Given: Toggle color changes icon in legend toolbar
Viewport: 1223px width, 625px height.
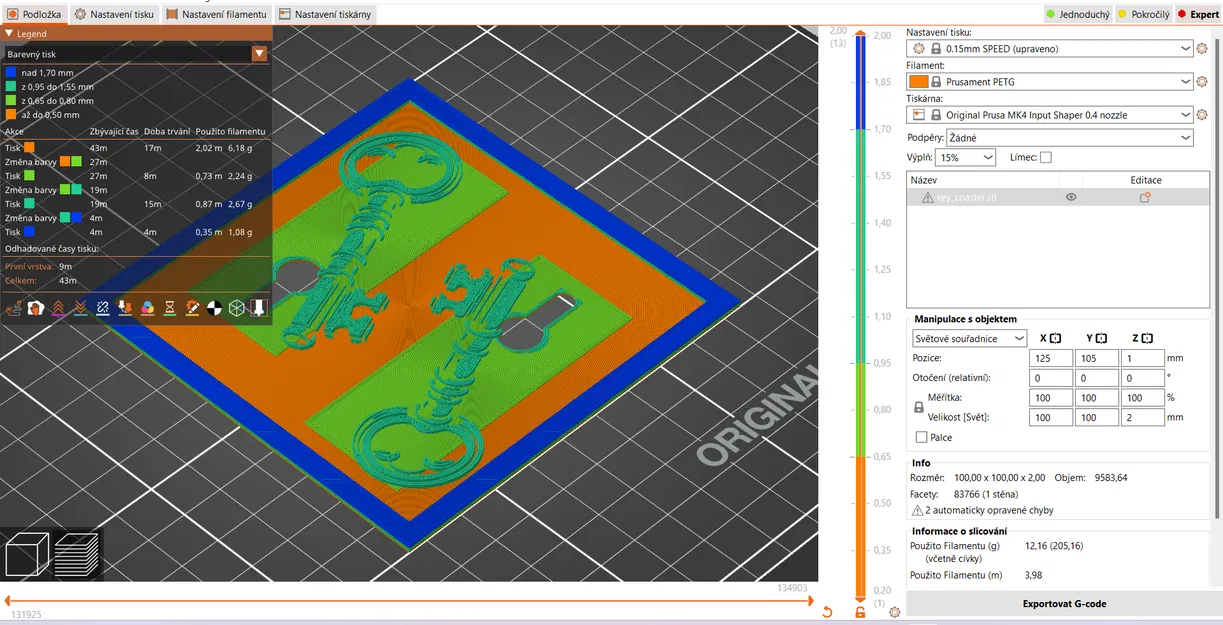Looking at the screenshot, I should 147,308.
